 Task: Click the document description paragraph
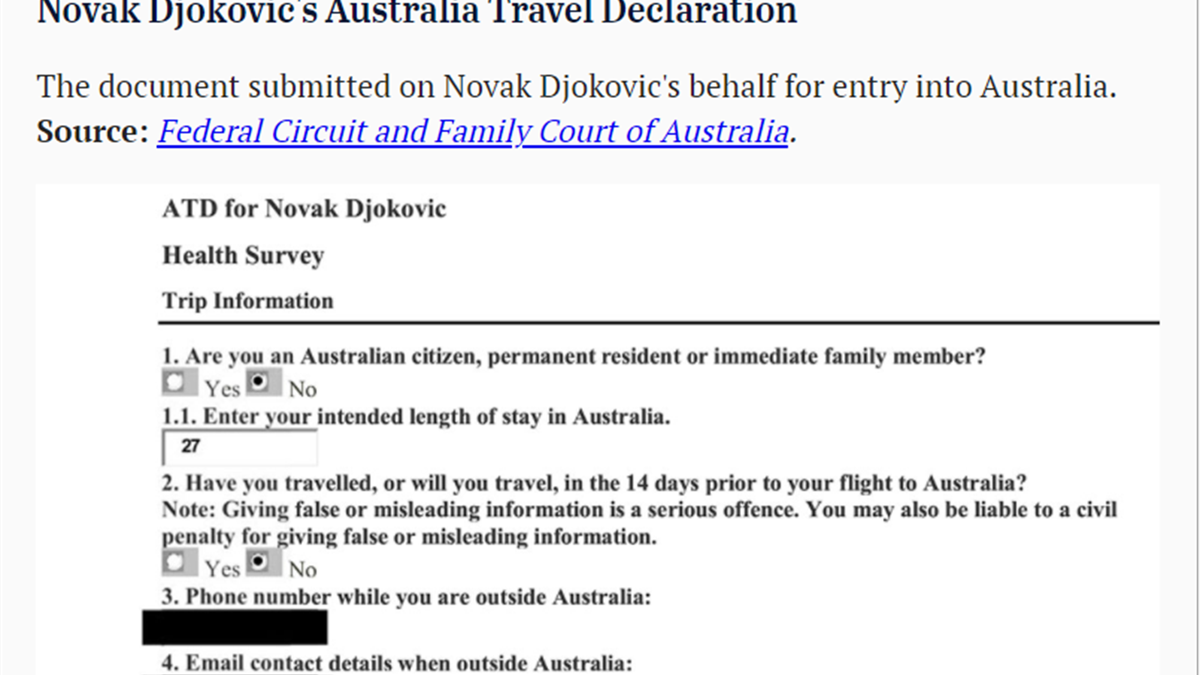tap(576, 87)
